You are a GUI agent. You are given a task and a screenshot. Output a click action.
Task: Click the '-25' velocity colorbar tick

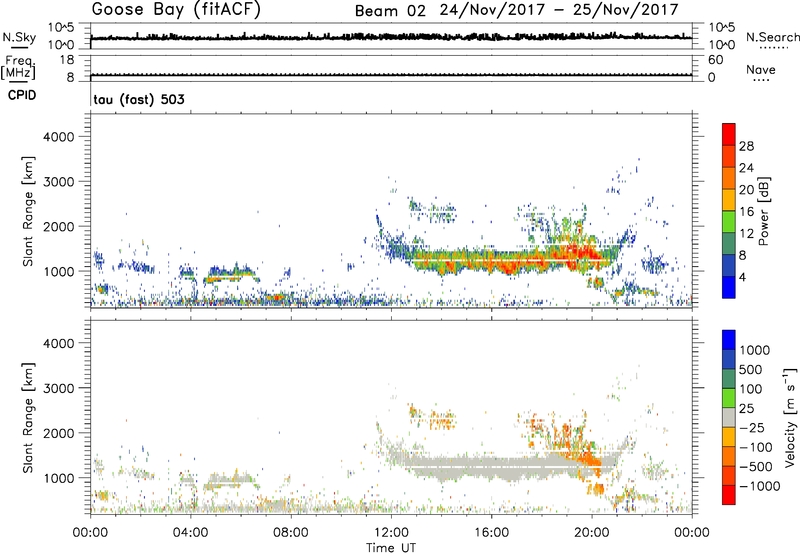pyautogui.click(x=752, y=428)
